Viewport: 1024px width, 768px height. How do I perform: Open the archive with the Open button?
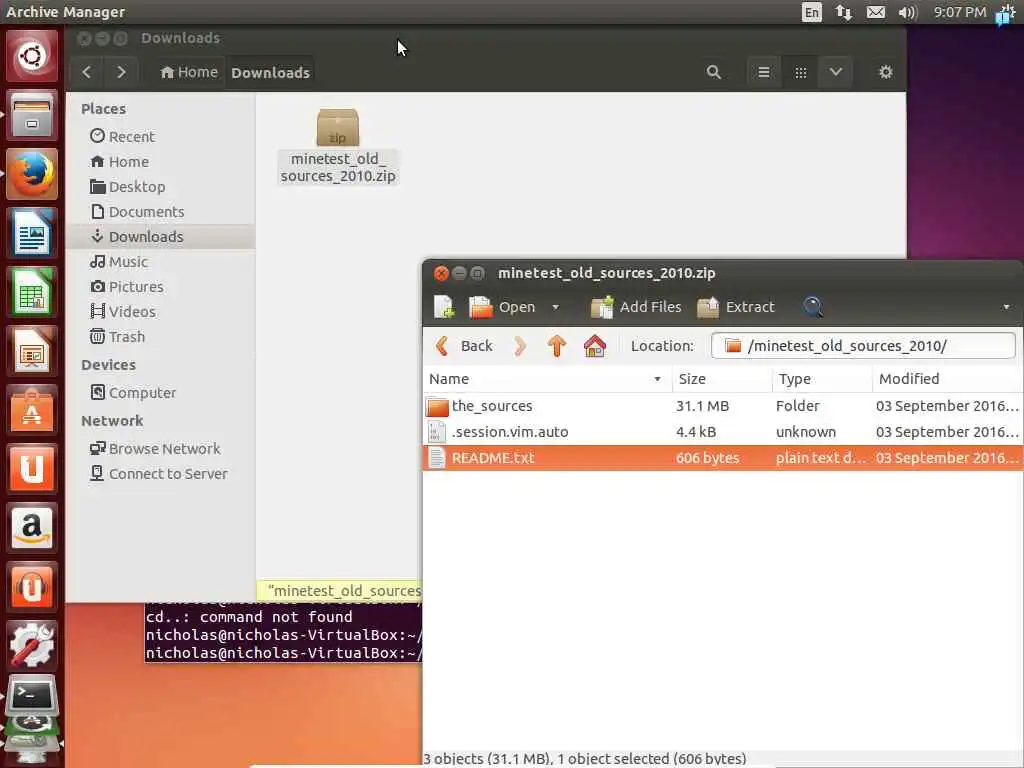click(502, 307)
